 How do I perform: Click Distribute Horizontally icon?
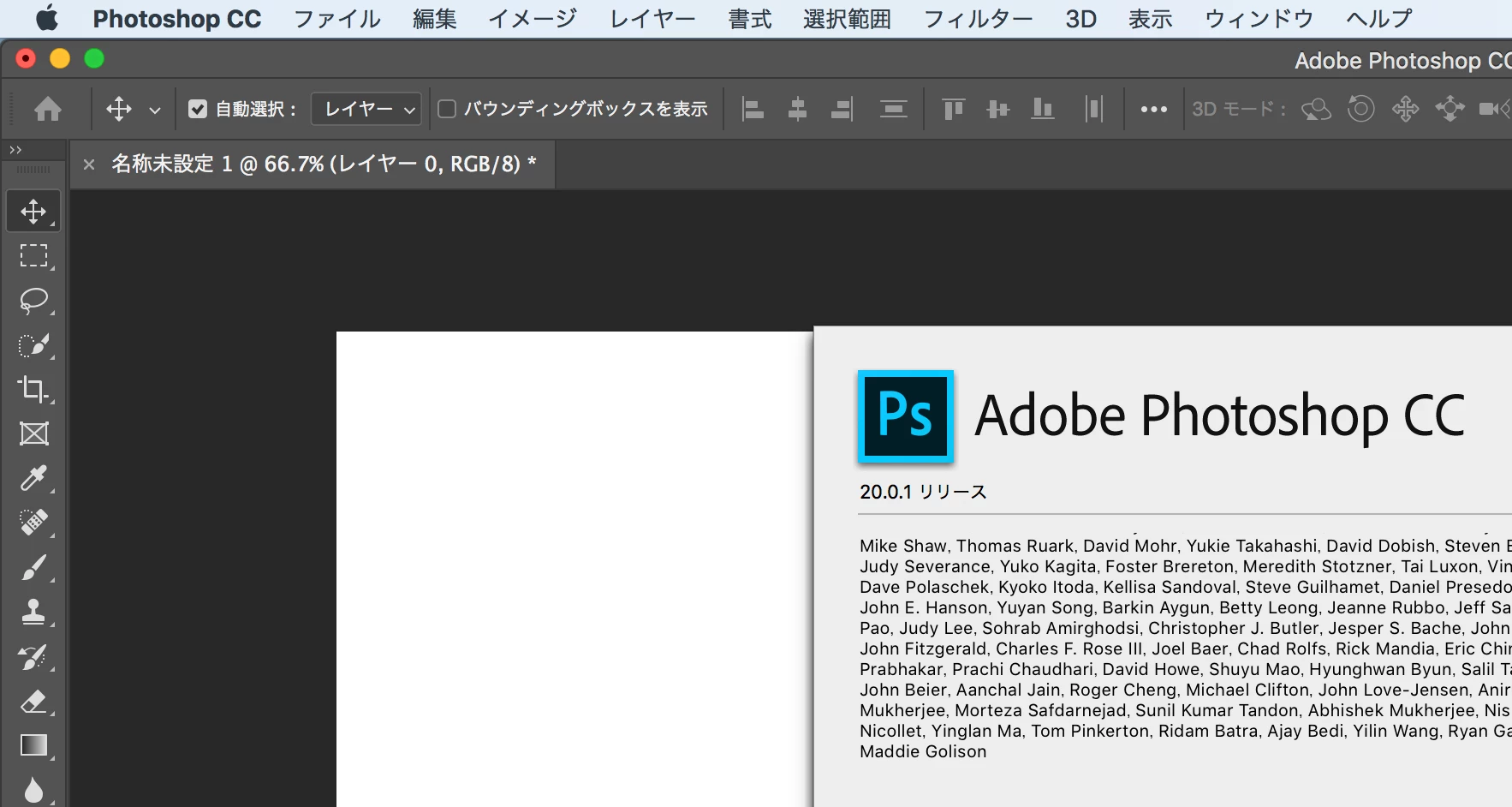pyautogui.click(x=1093, y=109)
